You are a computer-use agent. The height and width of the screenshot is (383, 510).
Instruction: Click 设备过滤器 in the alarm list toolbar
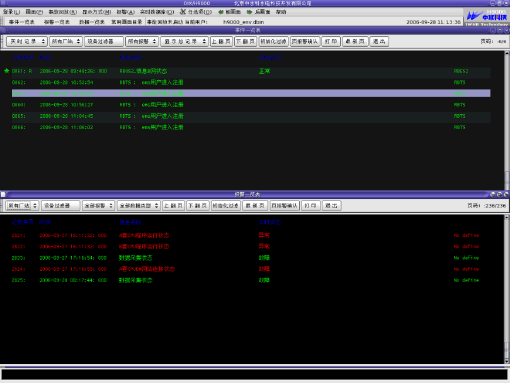point(61,206)
